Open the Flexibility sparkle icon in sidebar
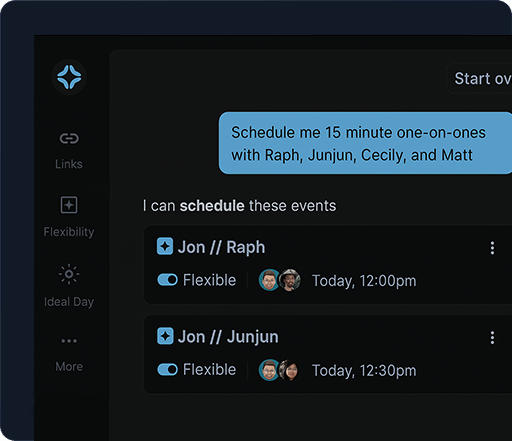 click(69, 205)
